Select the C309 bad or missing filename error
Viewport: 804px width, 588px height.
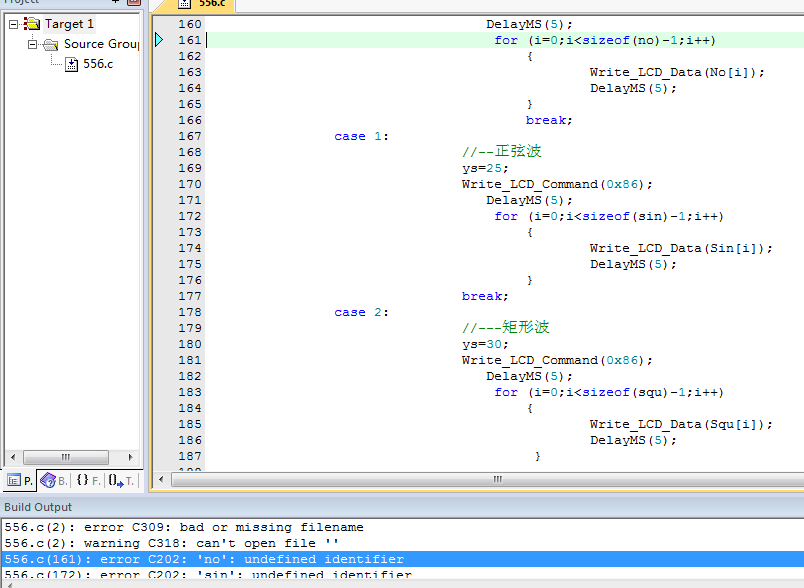184,527
